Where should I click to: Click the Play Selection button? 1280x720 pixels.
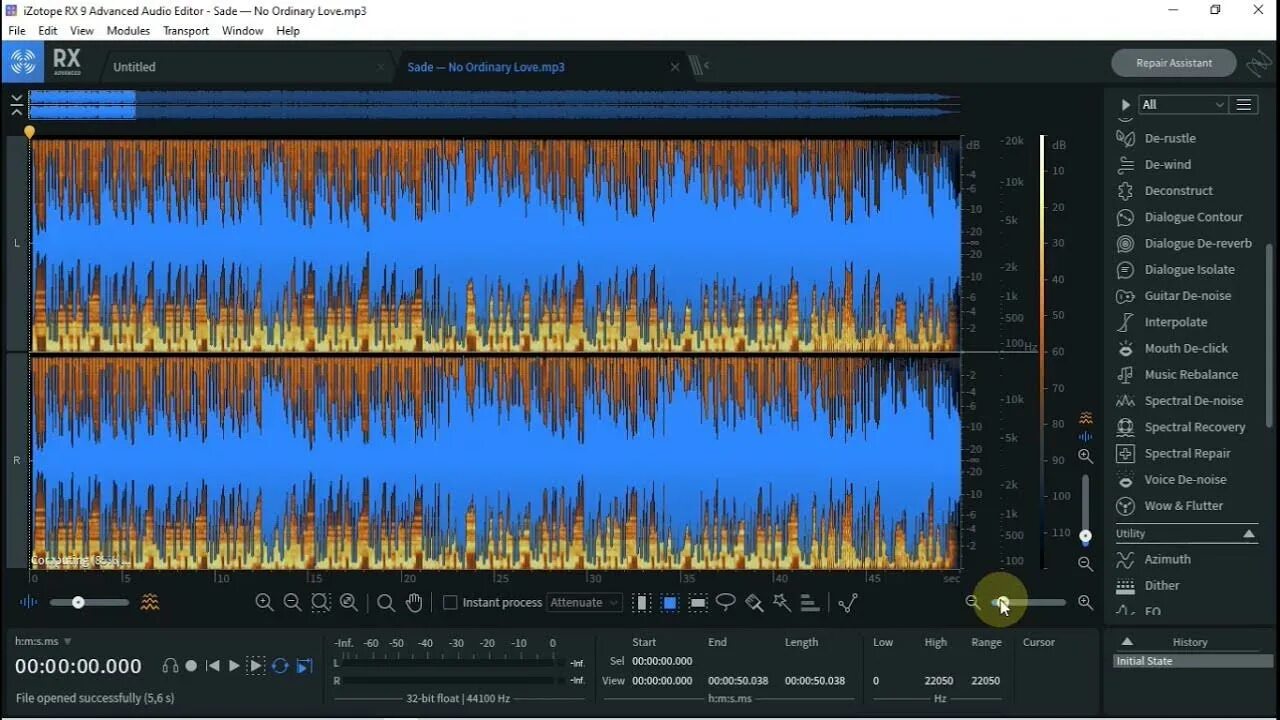[256, 666]
